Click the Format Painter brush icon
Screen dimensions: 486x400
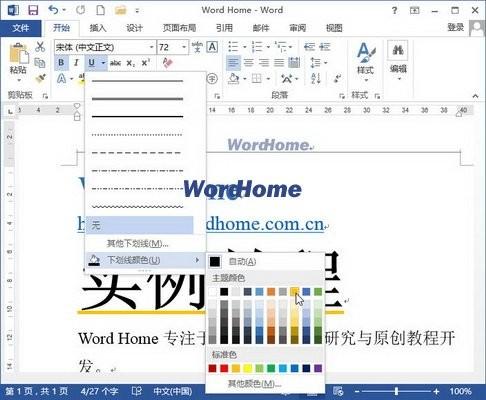pyautogui.click(x=41, y=79)
